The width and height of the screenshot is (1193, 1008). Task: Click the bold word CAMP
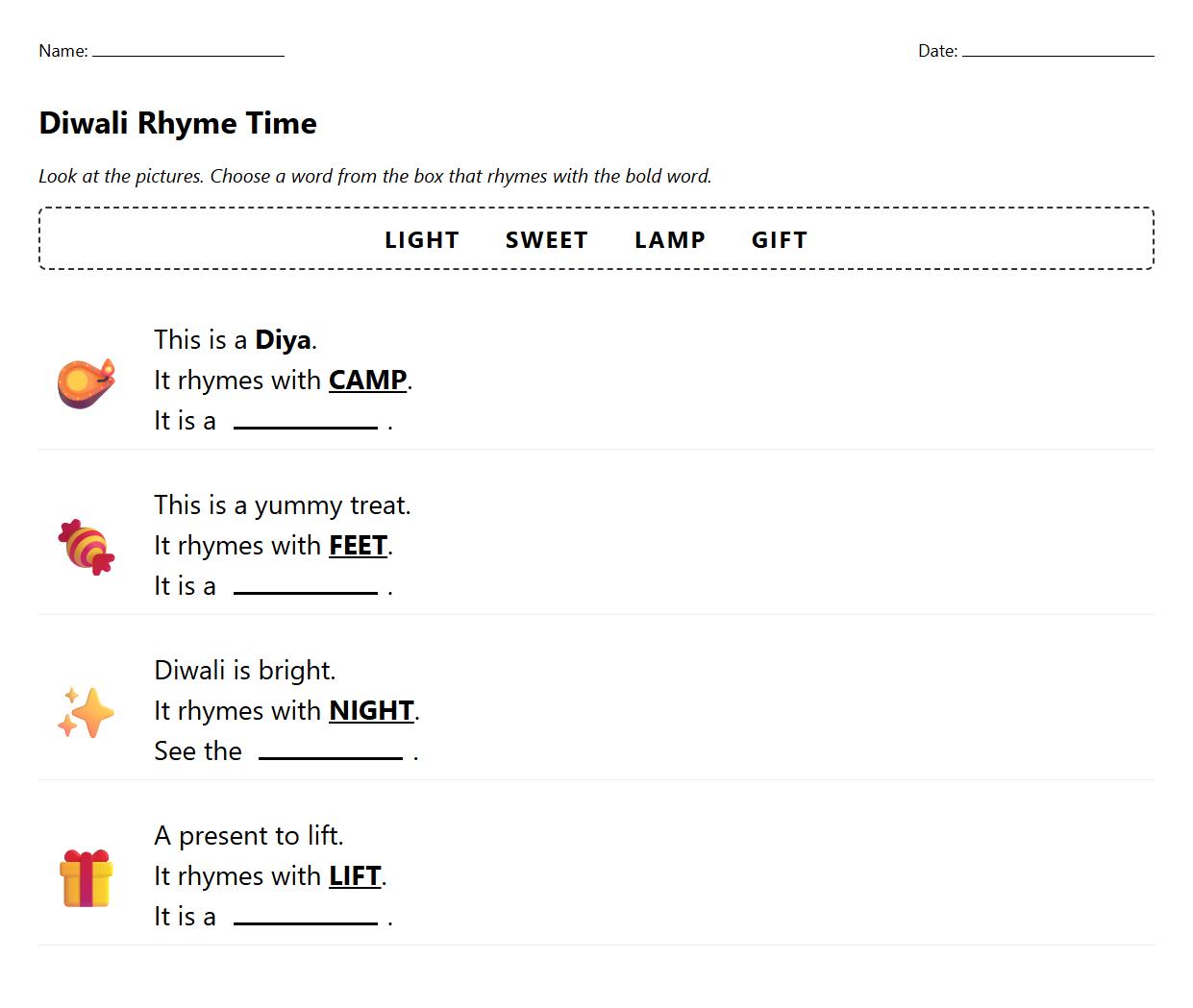coord(367,380)
